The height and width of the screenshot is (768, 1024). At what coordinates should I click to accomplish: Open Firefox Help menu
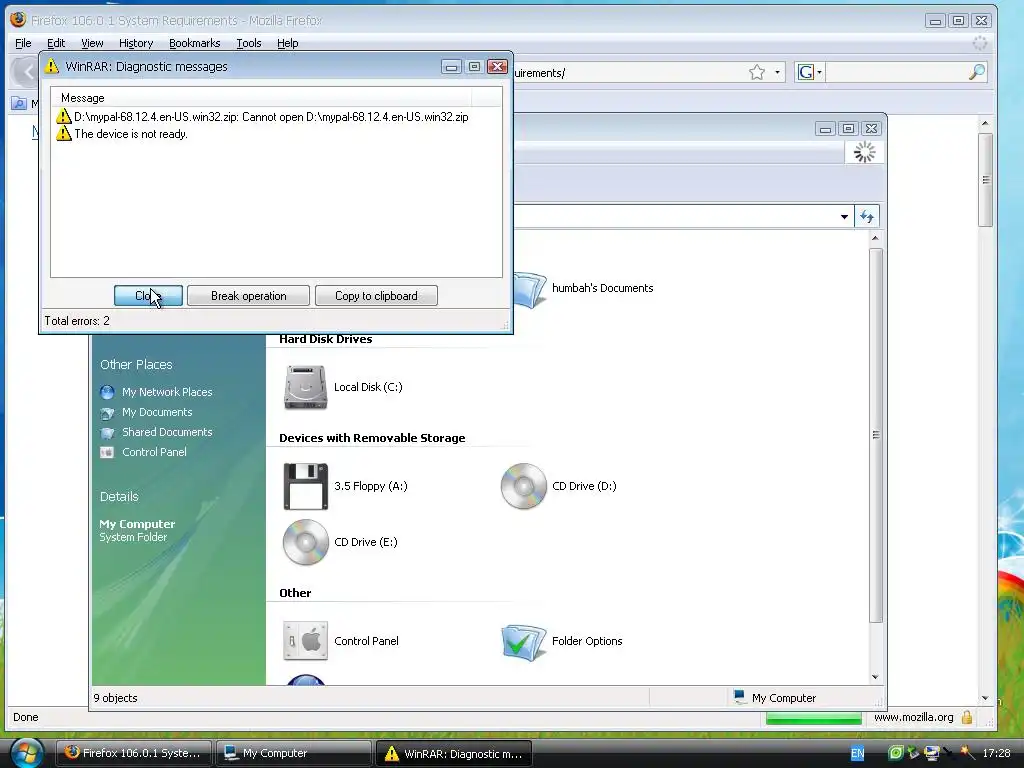[287, 43]
